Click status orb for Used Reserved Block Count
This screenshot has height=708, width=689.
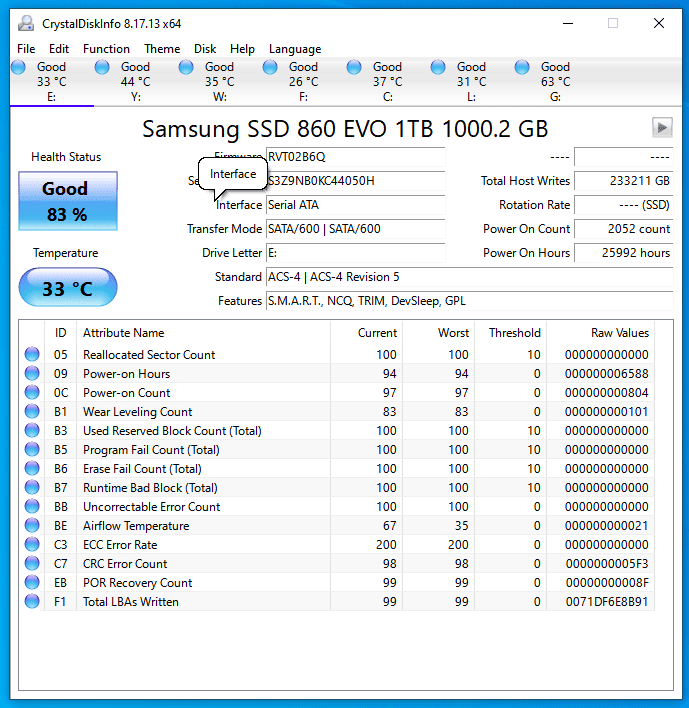[x=32, y=430]
